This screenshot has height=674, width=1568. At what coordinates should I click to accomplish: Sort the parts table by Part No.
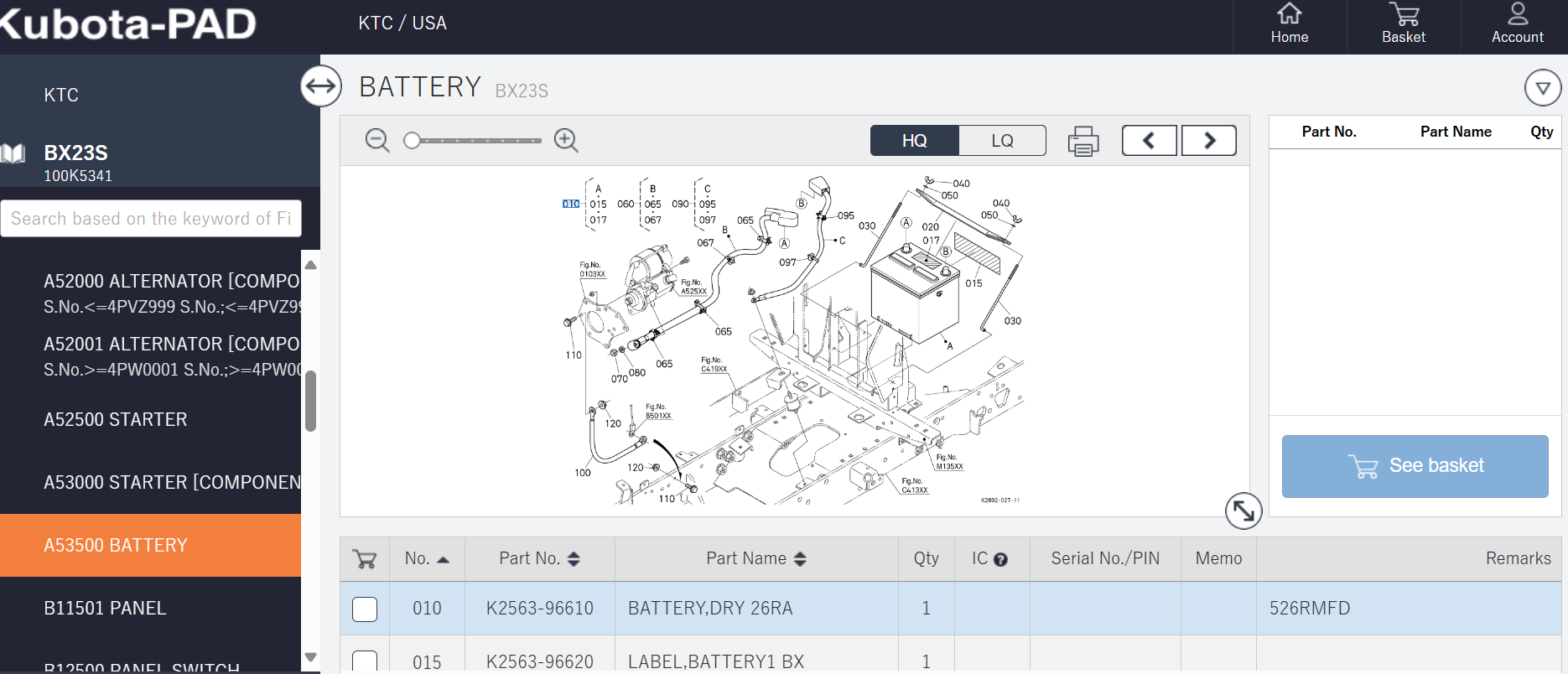coord(539,559)
